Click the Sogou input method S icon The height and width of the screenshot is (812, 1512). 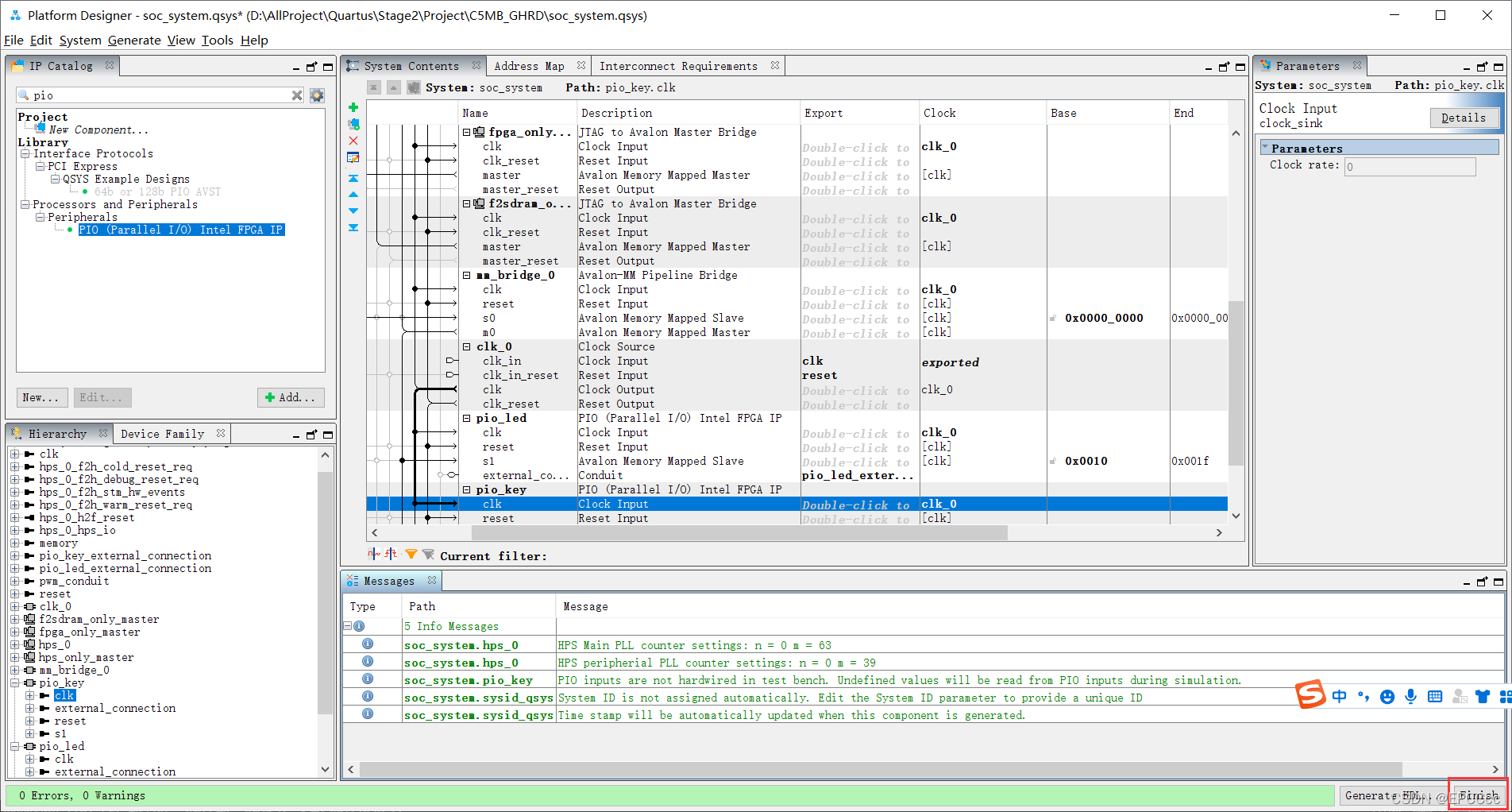(x=1310, y=694)
